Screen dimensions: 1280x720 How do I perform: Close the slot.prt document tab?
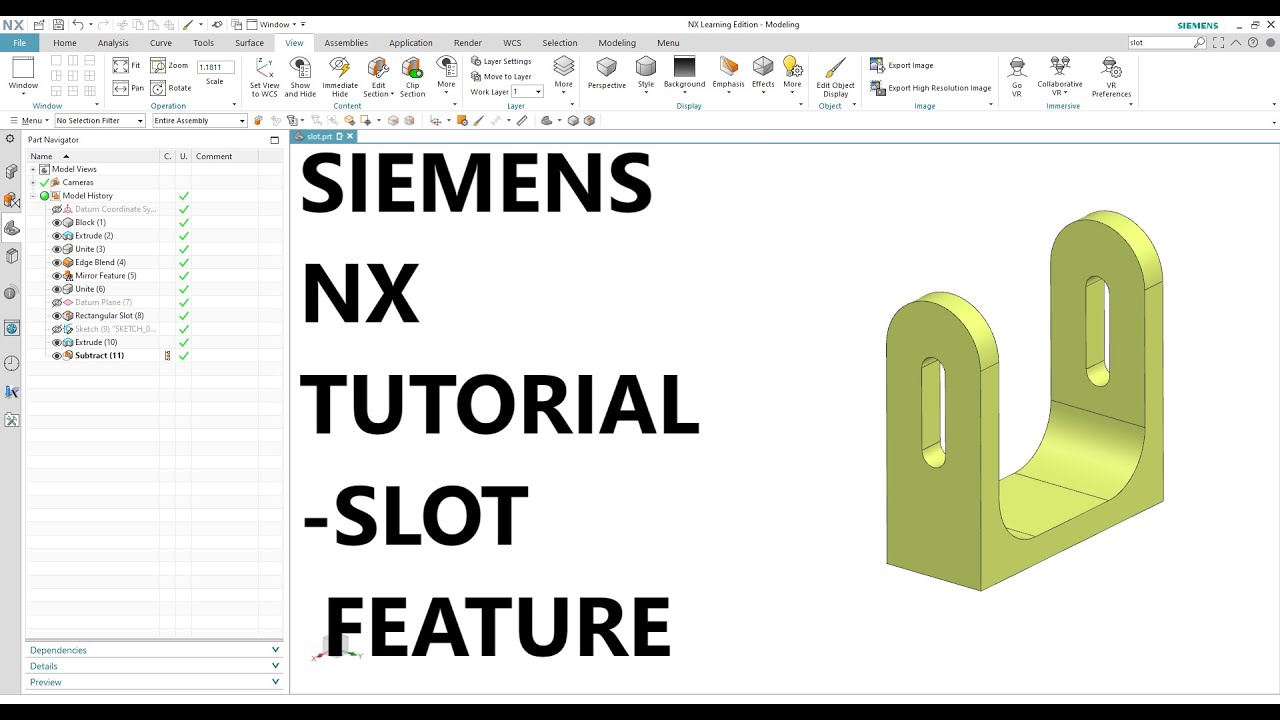(349, 136)
